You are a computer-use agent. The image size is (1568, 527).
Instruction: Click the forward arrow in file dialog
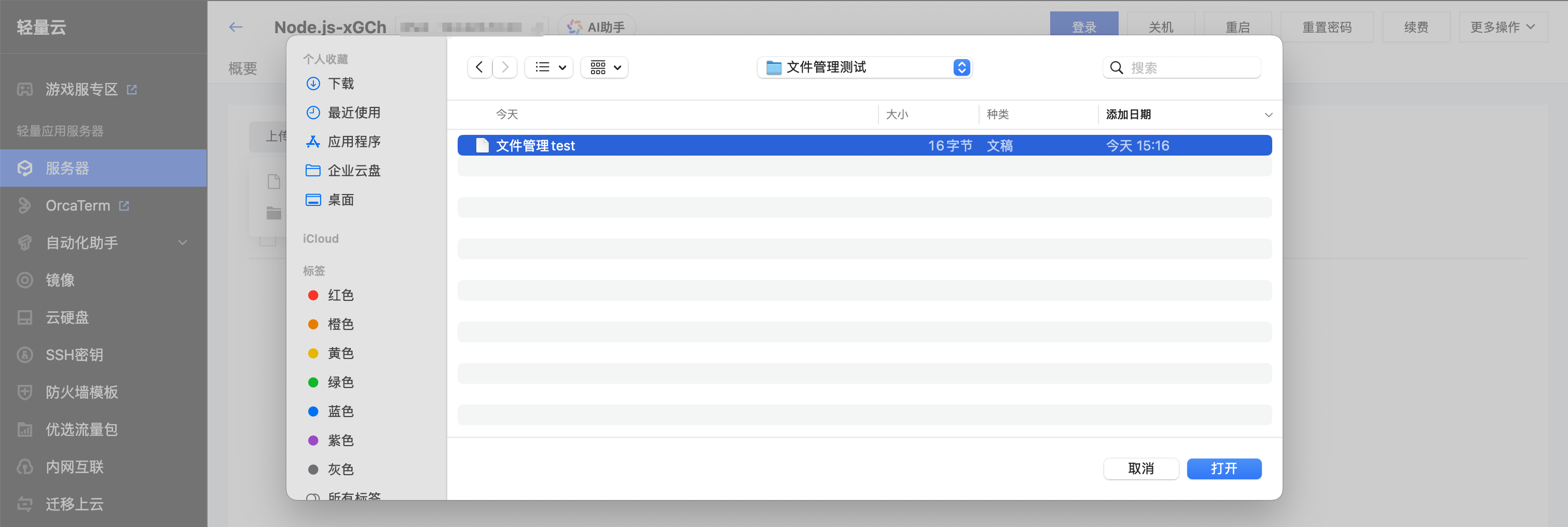tap(505, 67)
